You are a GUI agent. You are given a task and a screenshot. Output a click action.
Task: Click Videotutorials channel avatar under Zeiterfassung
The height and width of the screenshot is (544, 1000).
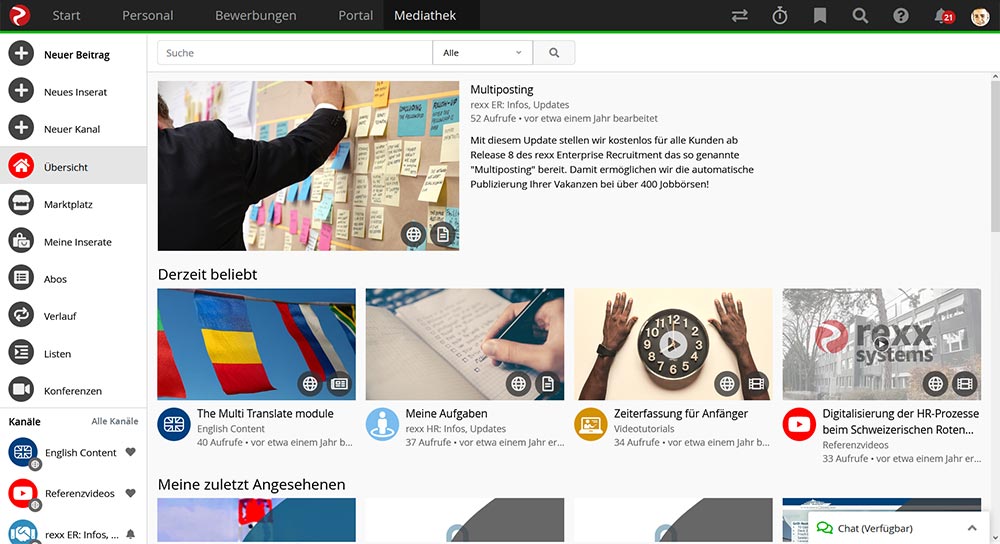tap(591, 424)
